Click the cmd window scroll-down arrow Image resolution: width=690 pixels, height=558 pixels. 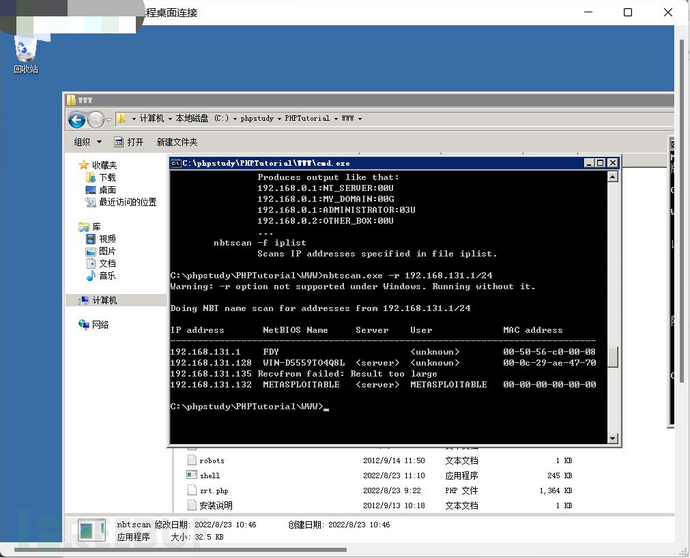click(613, 438)
